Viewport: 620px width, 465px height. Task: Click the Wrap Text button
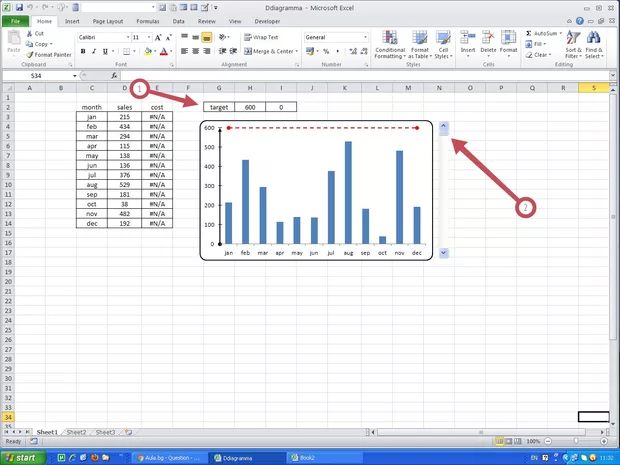point(261,37)
